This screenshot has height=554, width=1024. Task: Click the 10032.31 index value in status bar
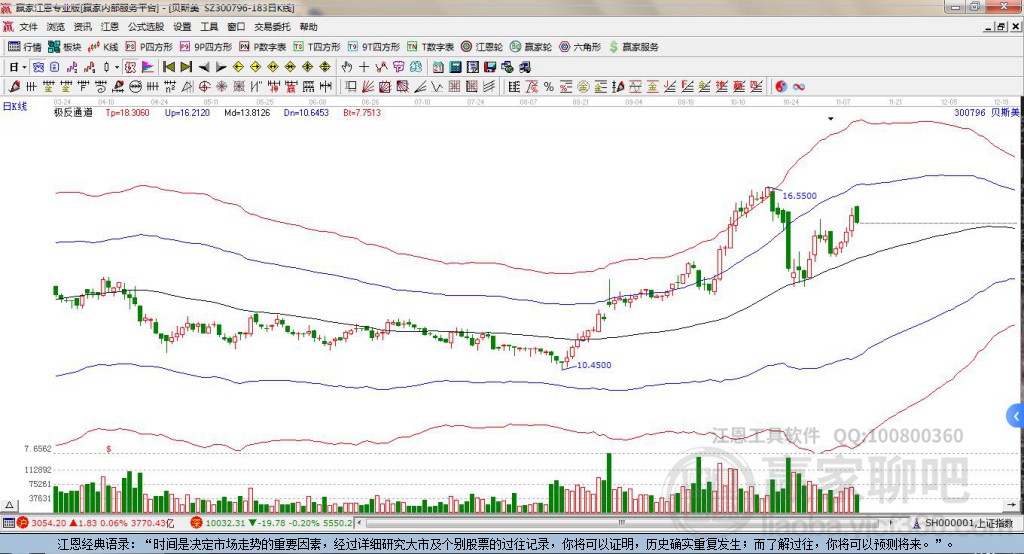(x=225, y=523)
